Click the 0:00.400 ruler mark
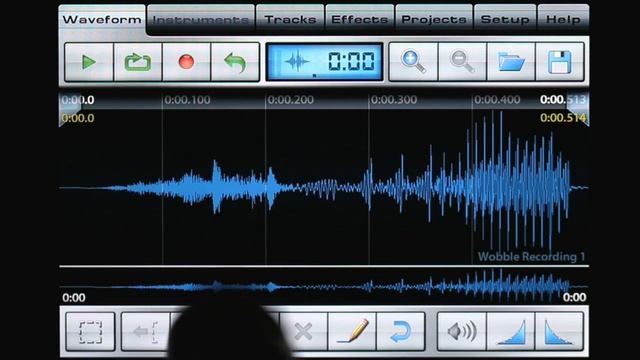The height and width of the screenshot is (360, 640). [497, 100]
